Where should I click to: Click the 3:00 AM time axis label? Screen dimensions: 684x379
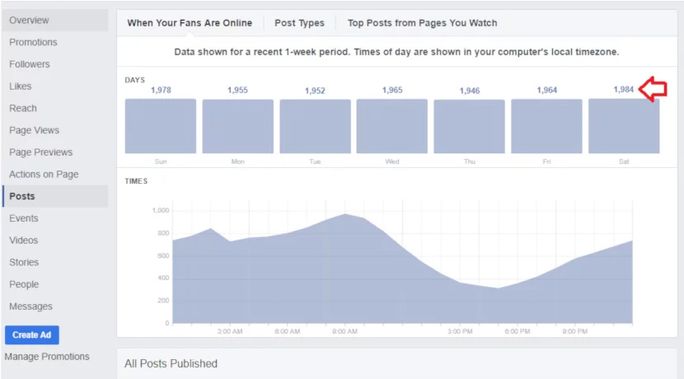[x=230, y=331]
